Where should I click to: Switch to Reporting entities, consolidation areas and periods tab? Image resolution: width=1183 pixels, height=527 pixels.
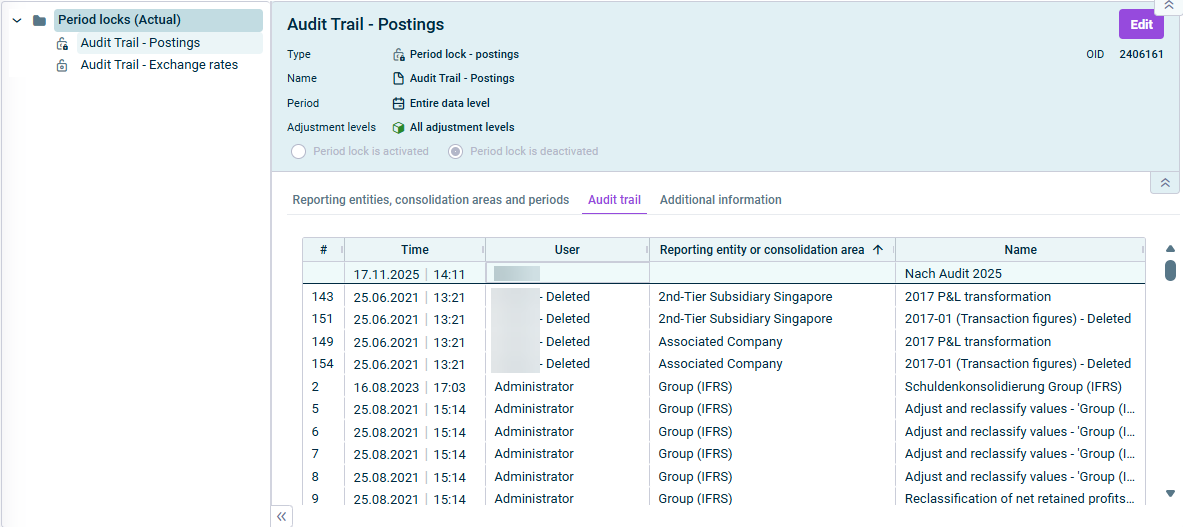(430, 200)
